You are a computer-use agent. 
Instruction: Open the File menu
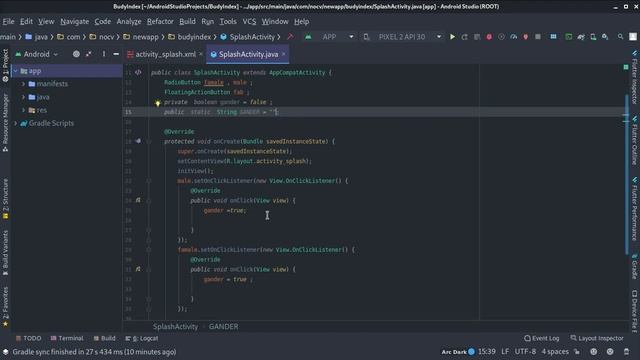(8, 21)
